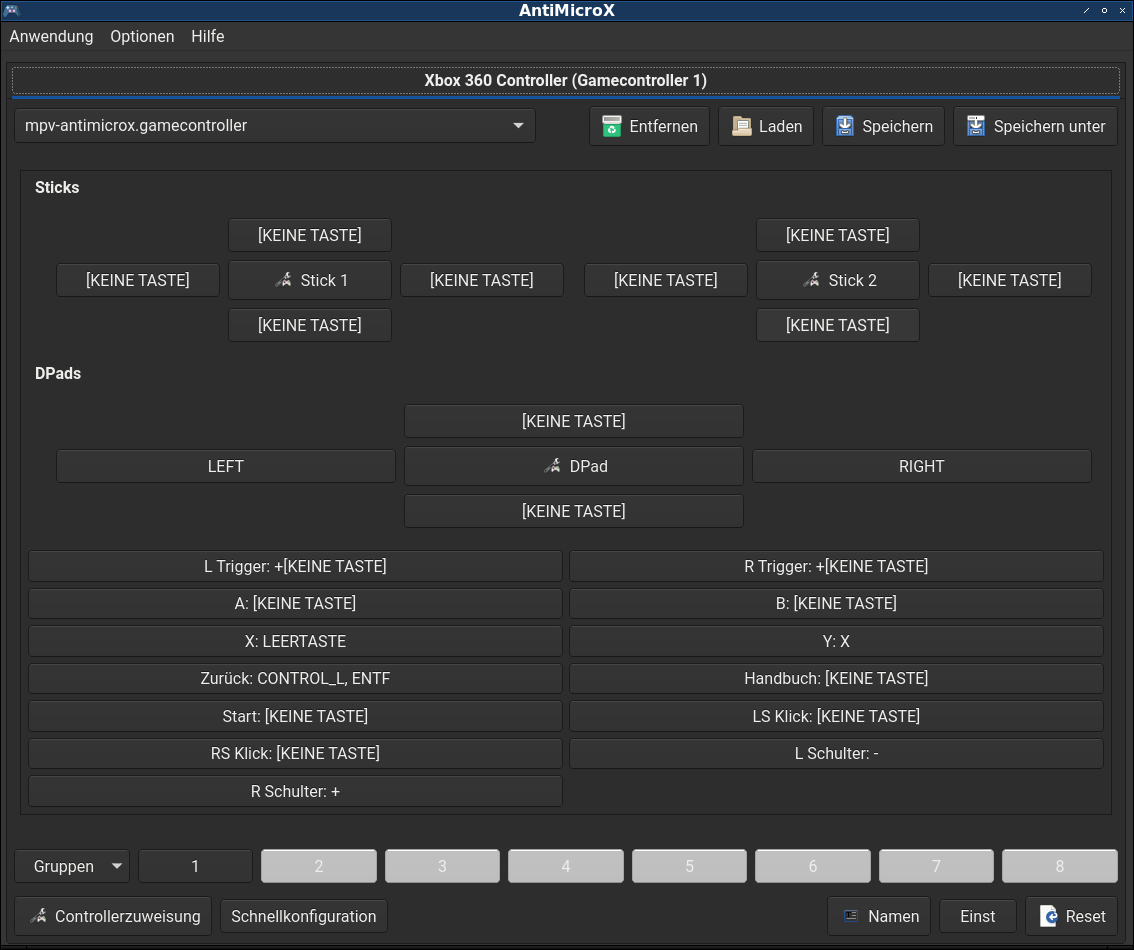Click the LS Klick mapping button
The width and height of the screenshot is (1134, 950).
point(836,716)
